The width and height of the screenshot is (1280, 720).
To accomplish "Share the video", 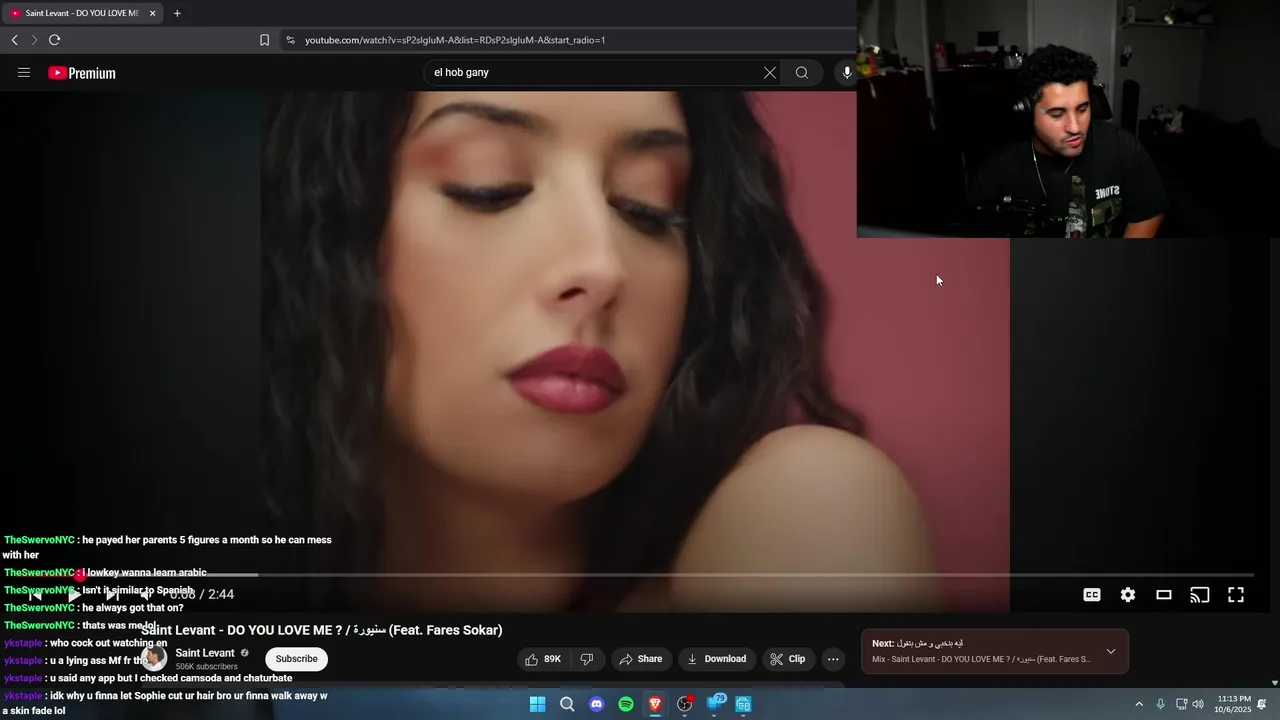I will pyautogui.click(x=640, y=659).
